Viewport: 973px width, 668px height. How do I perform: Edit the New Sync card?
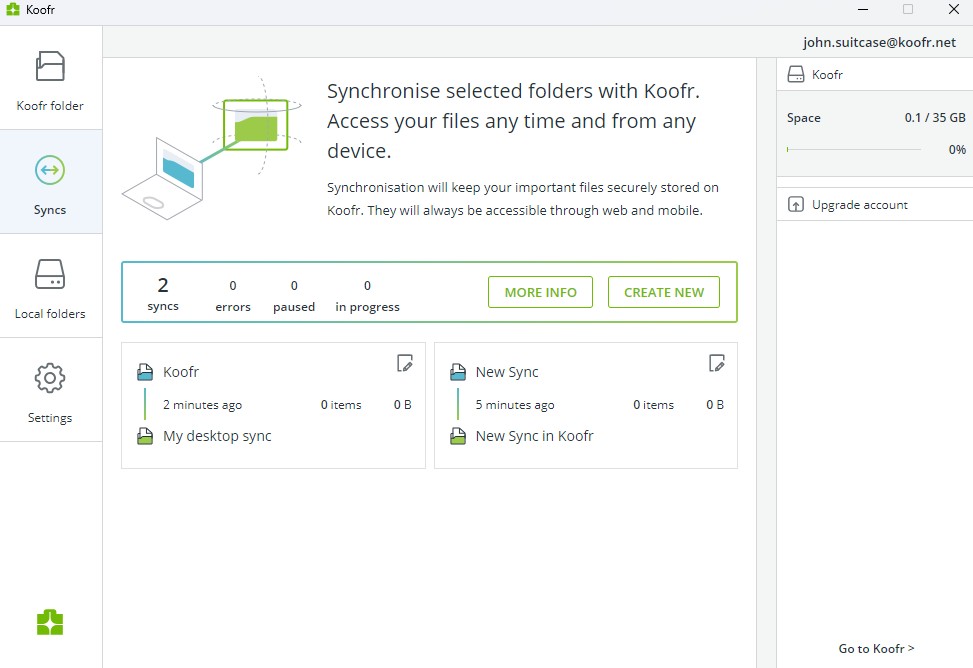pos(717,363)
